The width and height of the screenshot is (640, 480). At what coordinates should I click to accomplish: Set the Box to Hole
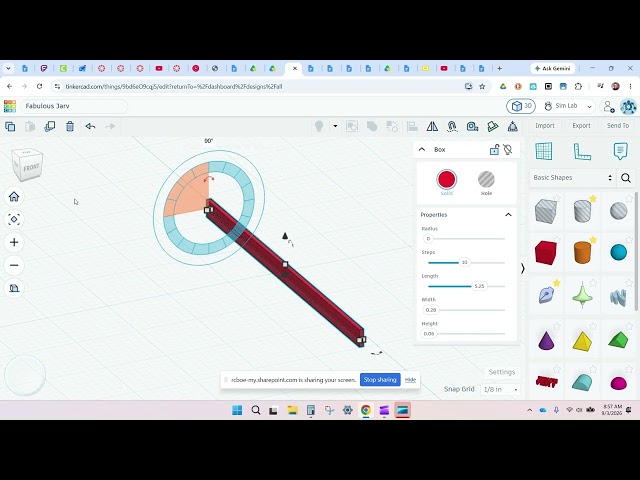tap(486, 182)
